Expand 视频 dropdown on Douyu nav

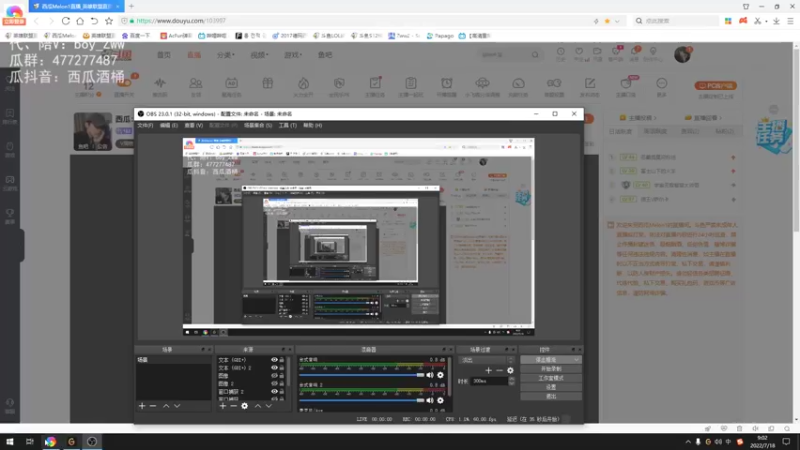(x=259, y=55)
